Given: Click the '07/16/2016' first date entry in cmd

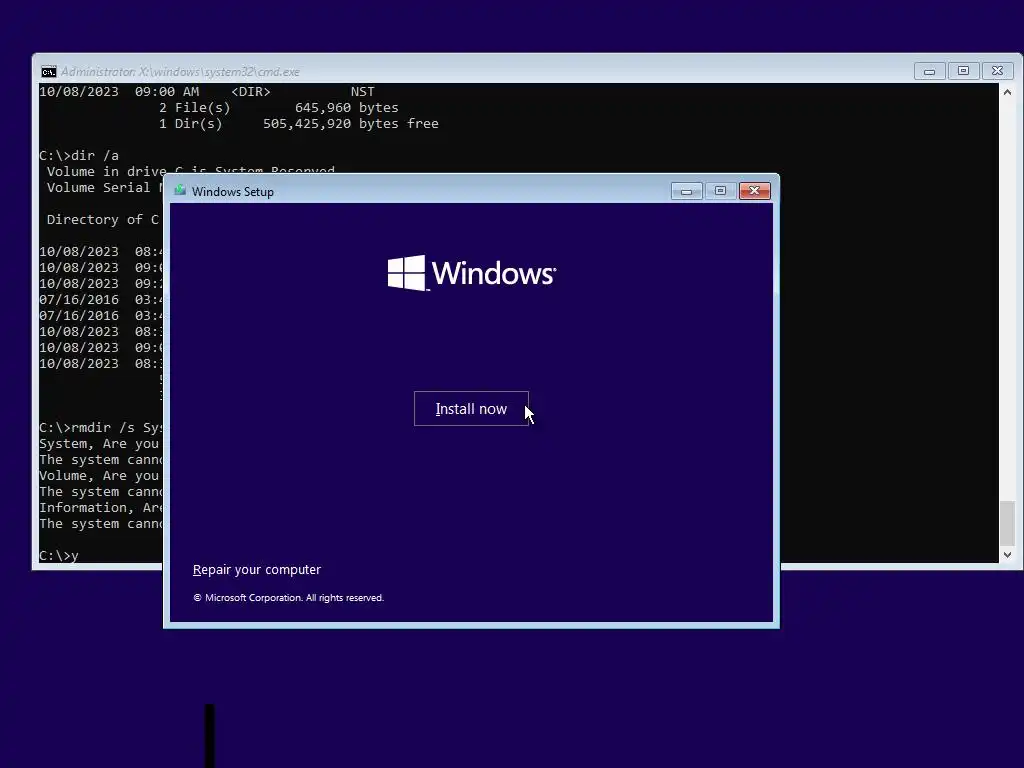Looking at the screenshot, I should [x=79, y=300].
